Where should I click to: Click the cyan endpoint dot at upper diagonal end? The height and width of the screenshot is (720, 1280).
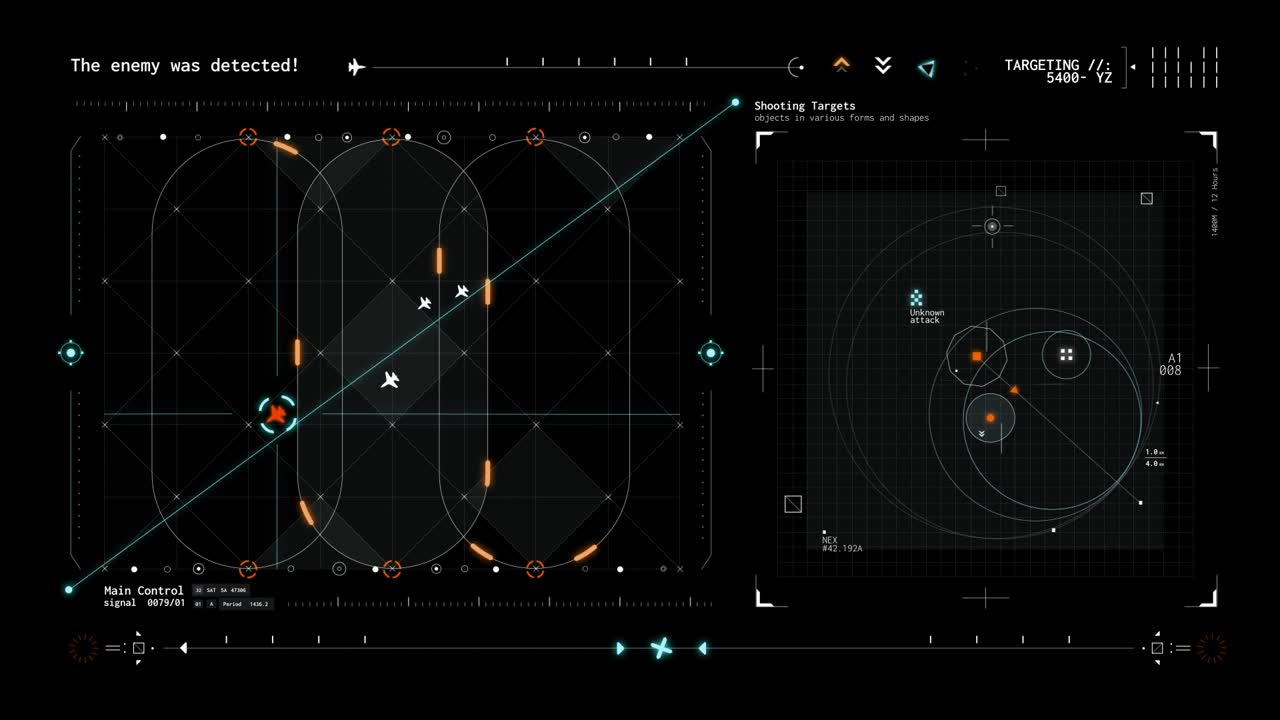735,102
